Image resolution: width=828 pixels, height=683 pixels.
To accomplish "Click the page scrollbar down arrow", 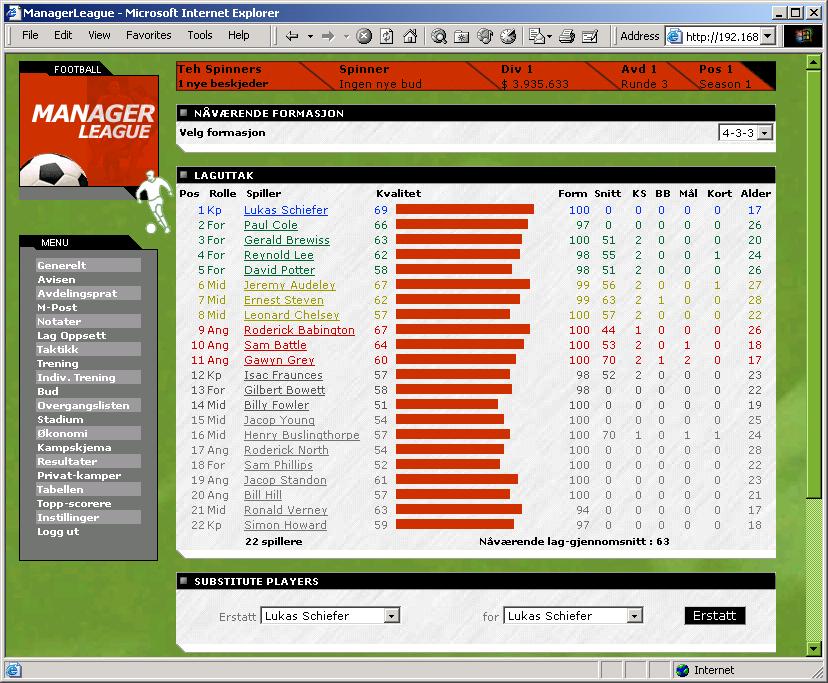I will (813, 648).
